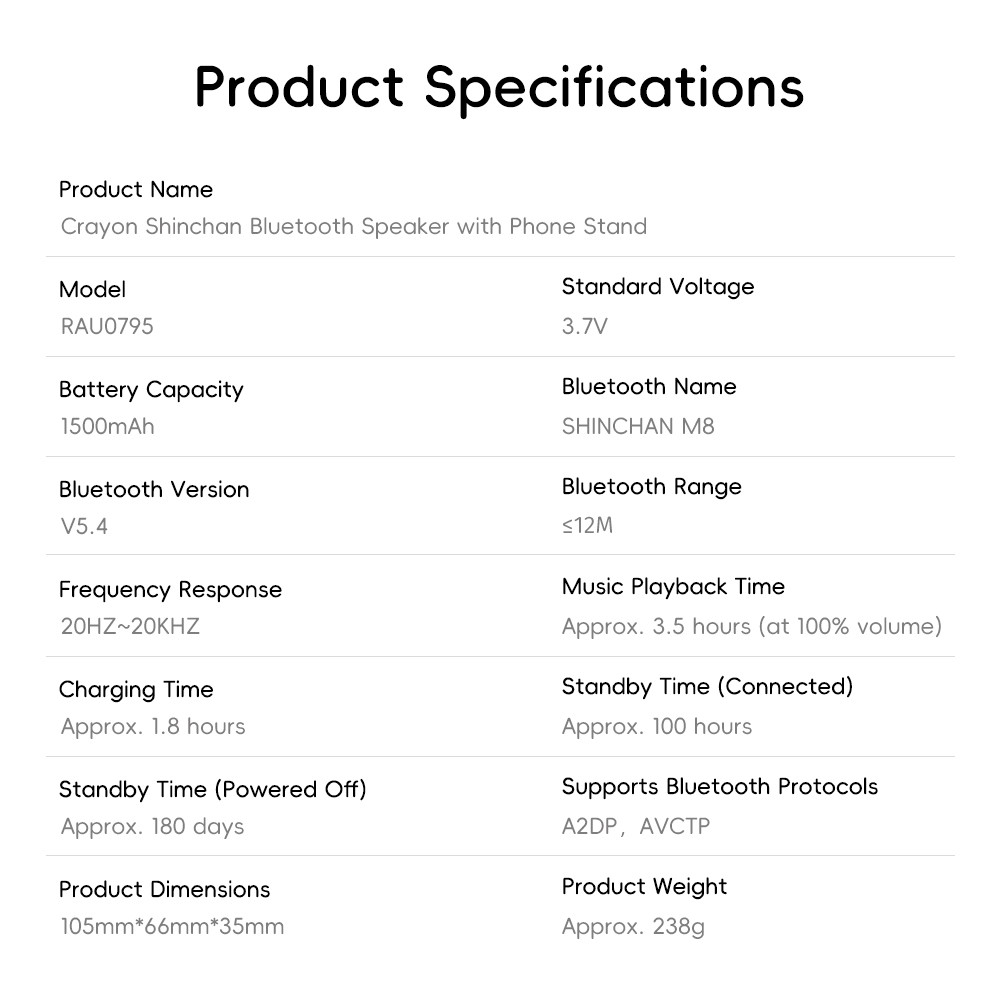The height and width of the screenshot is (1000, 1000).
Task: Click the 20HZ~20KHZ frequency value
Action: 130,626
